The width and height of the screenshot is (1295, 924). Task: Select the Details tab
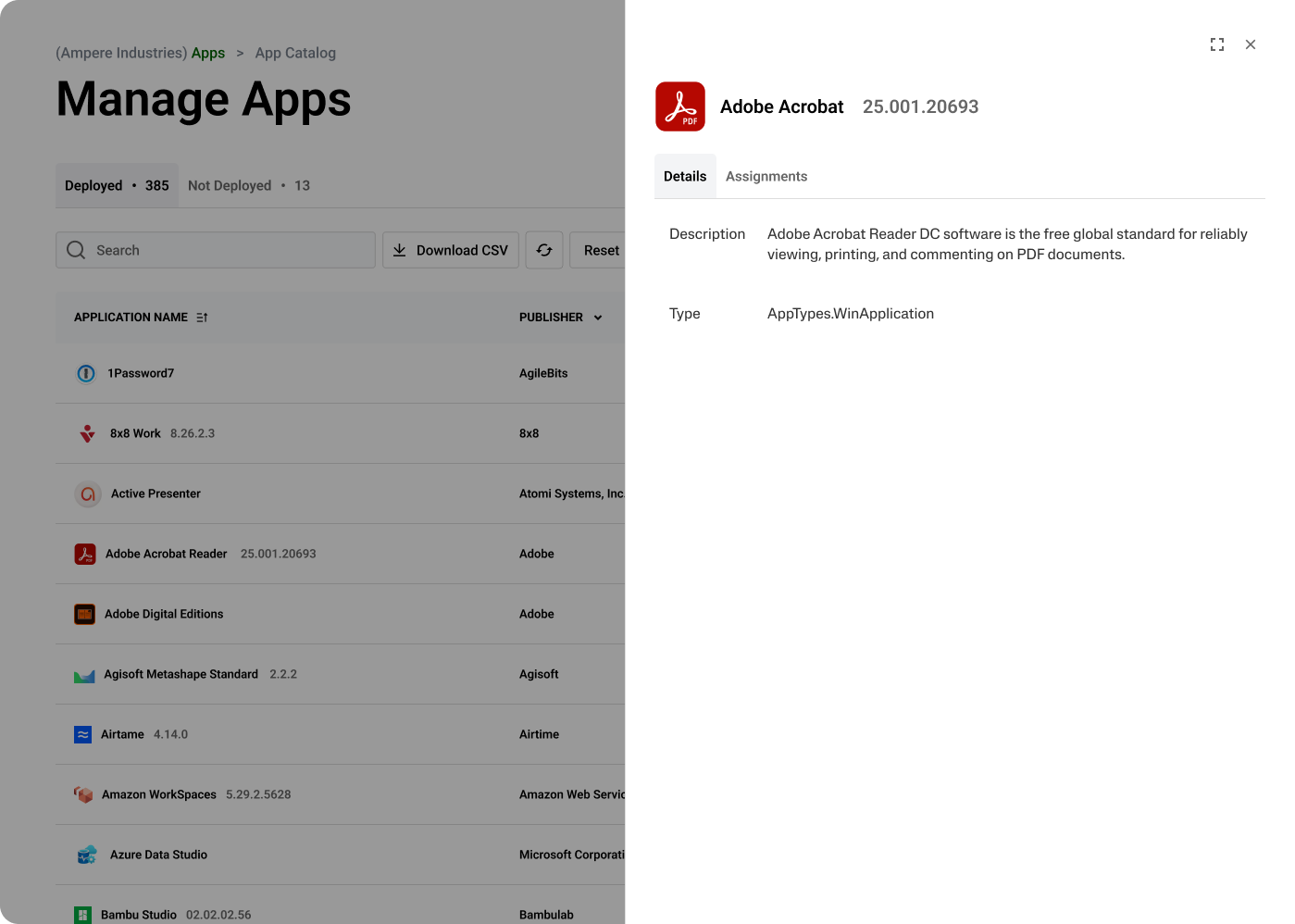(685, 176)
